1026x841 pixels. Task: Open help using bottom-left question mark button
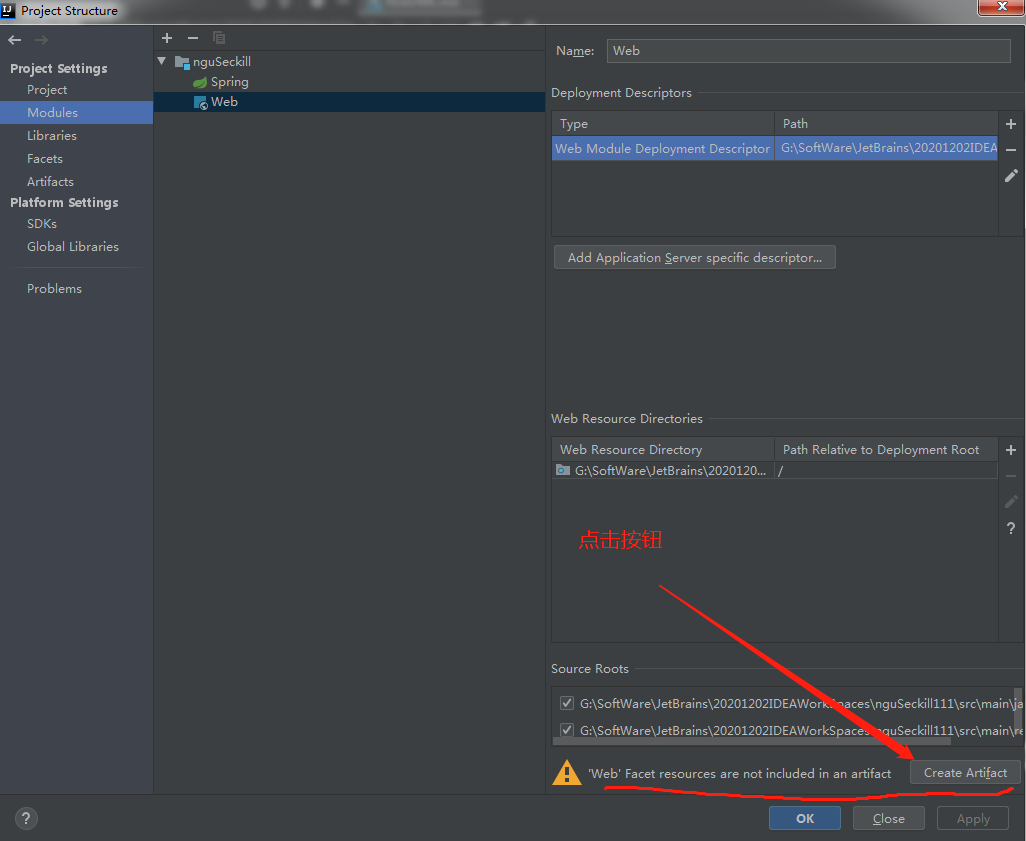pos(26,818)
